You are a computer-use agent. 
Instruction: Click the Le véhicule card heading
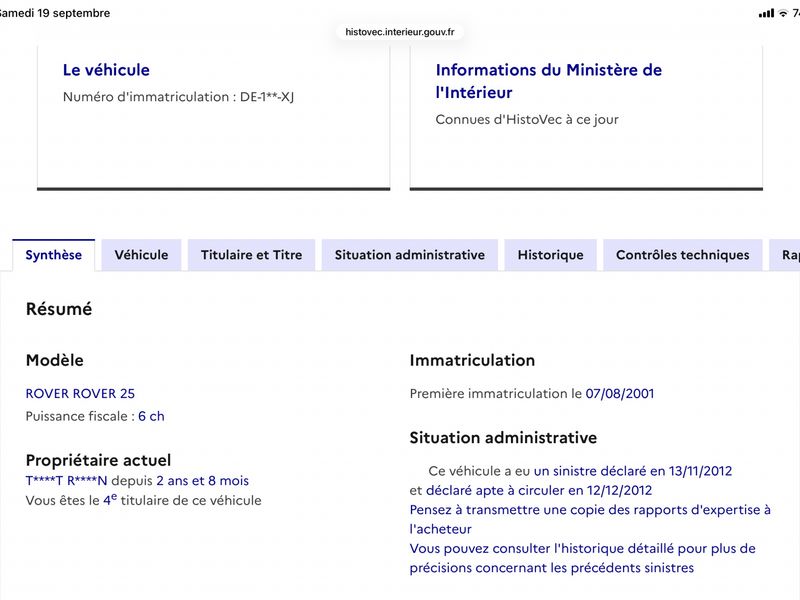[x=106, y=70]
